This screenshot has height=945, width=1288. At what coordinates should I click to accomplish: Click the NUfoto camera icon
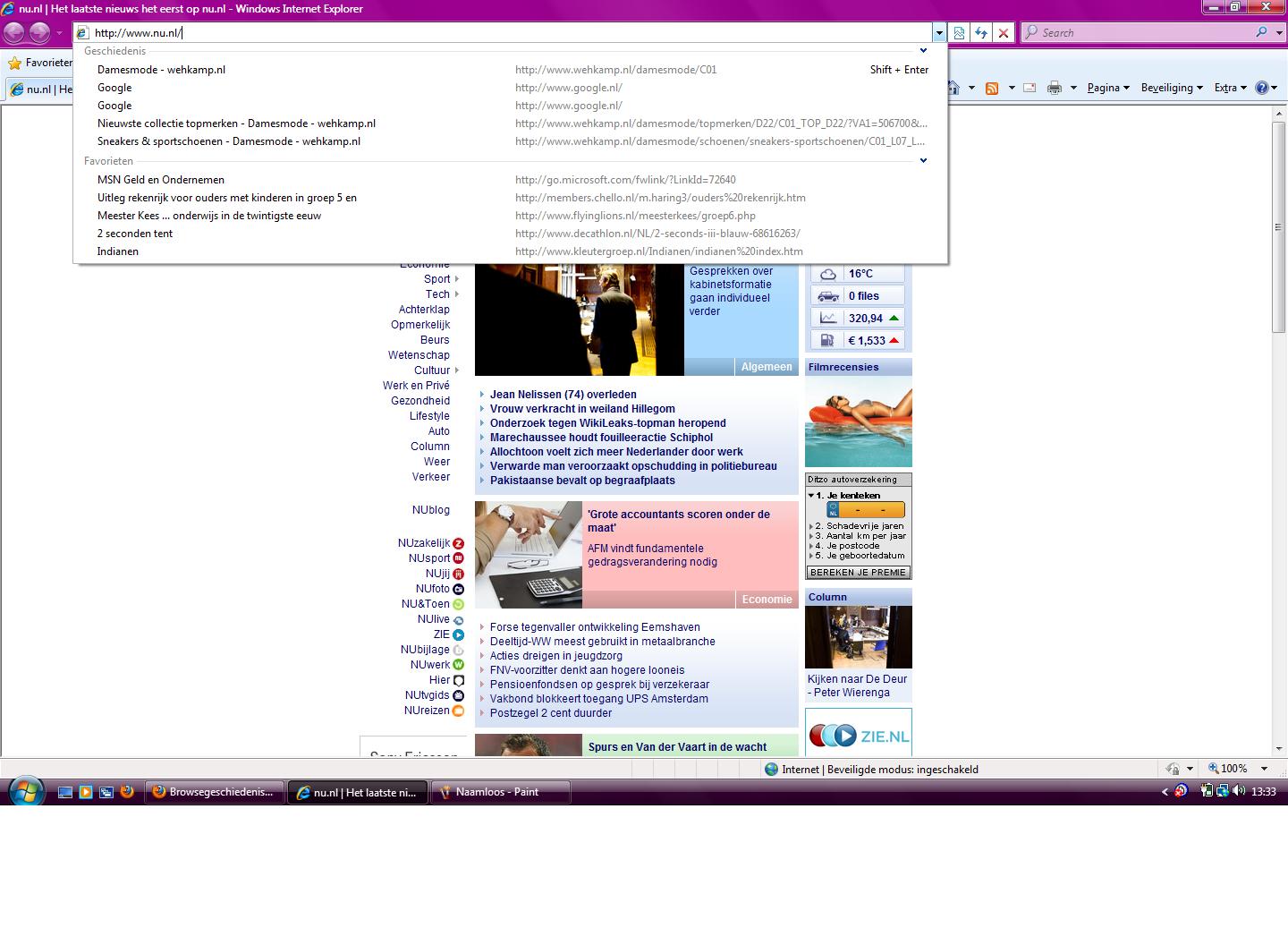click(x=459, y=589)
